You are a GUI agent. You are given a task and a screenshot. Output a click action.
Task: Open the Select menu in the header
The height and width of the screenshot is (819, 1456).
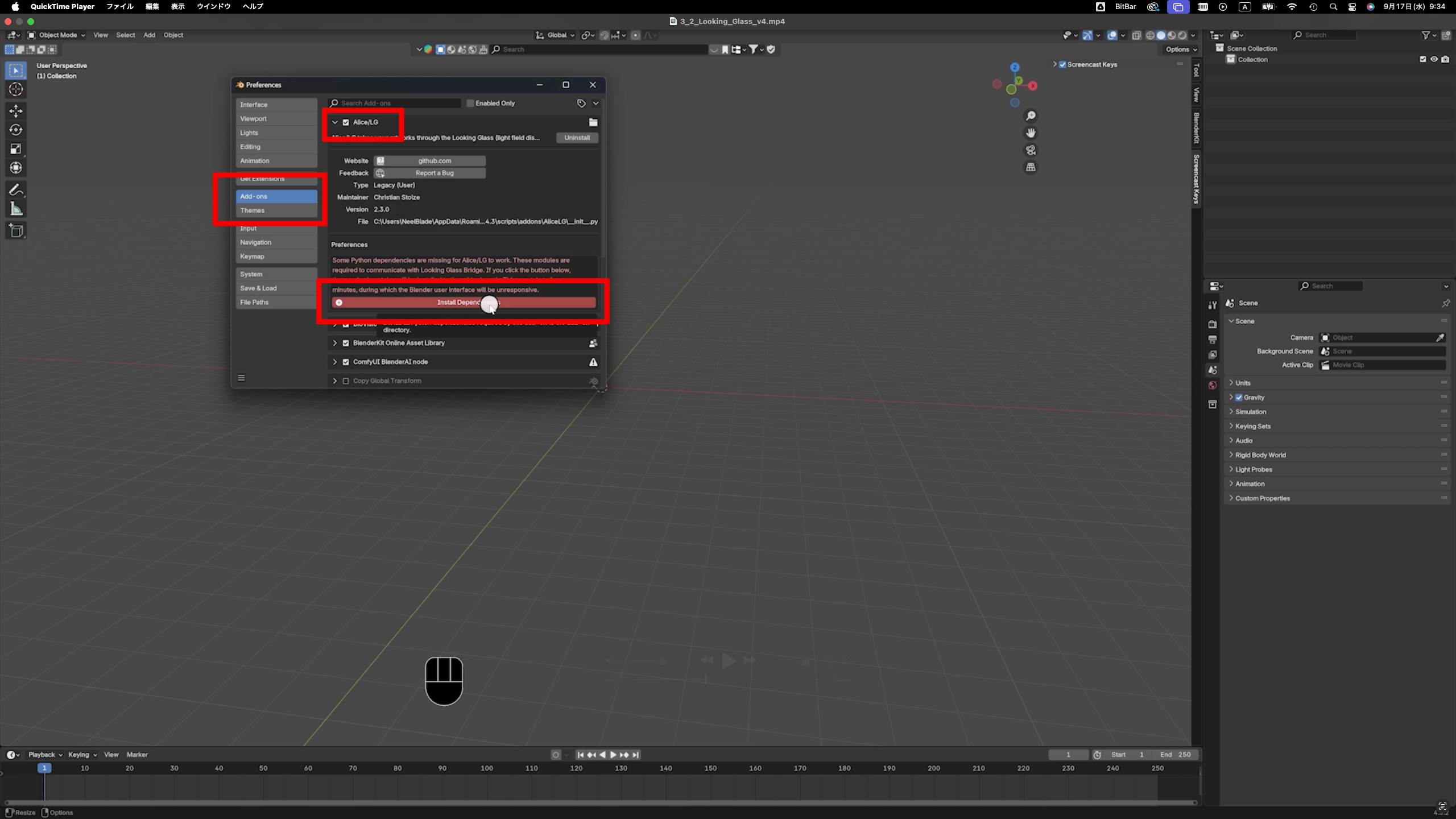click(x=125, y=35)
